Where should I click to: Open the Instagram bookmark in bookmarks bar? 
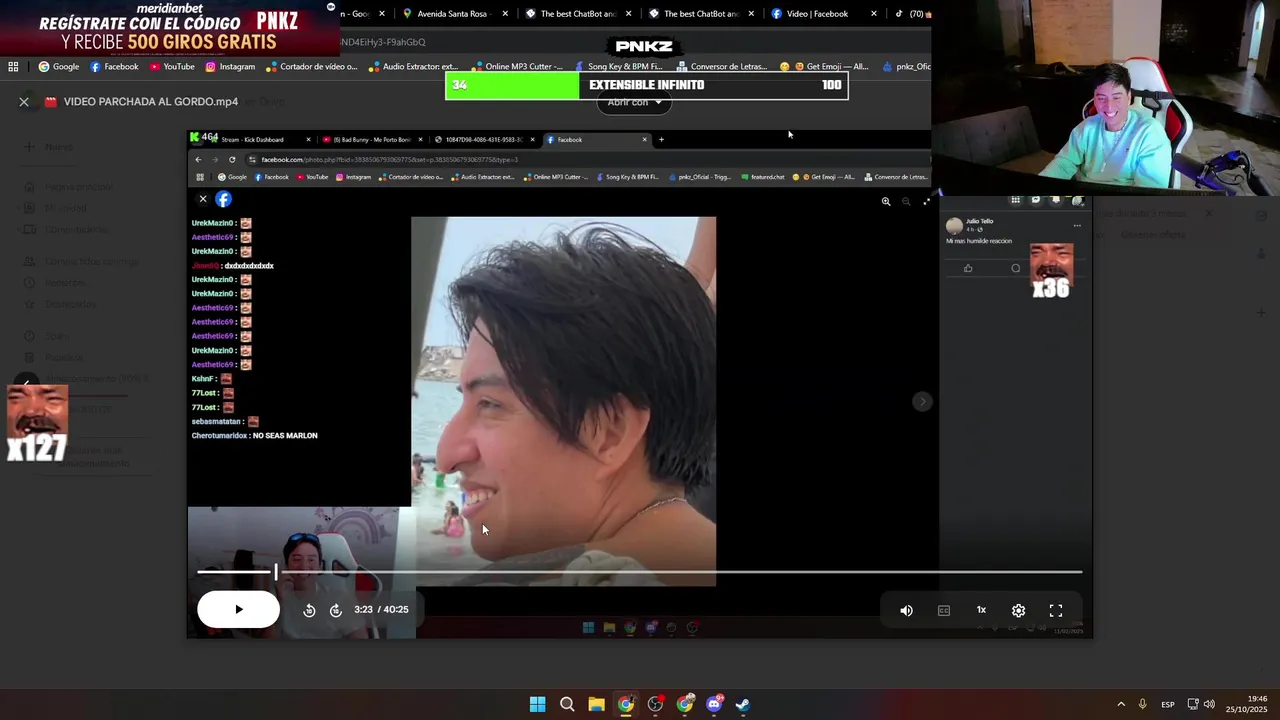[x=230, y=67]
